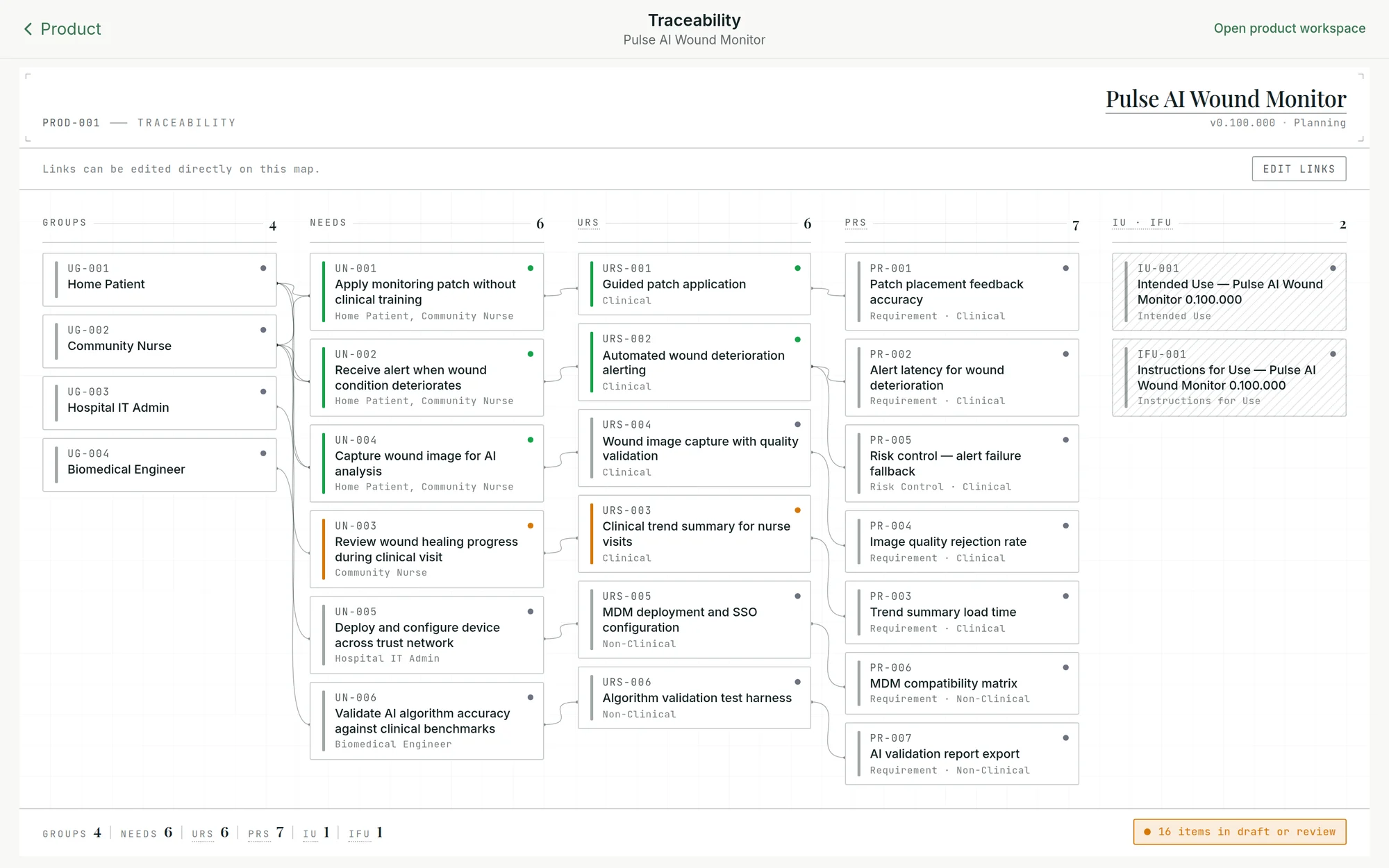Select the 'Trend summary load time' requirement
The image size is (1389, 868).
(x=962, y=612)
